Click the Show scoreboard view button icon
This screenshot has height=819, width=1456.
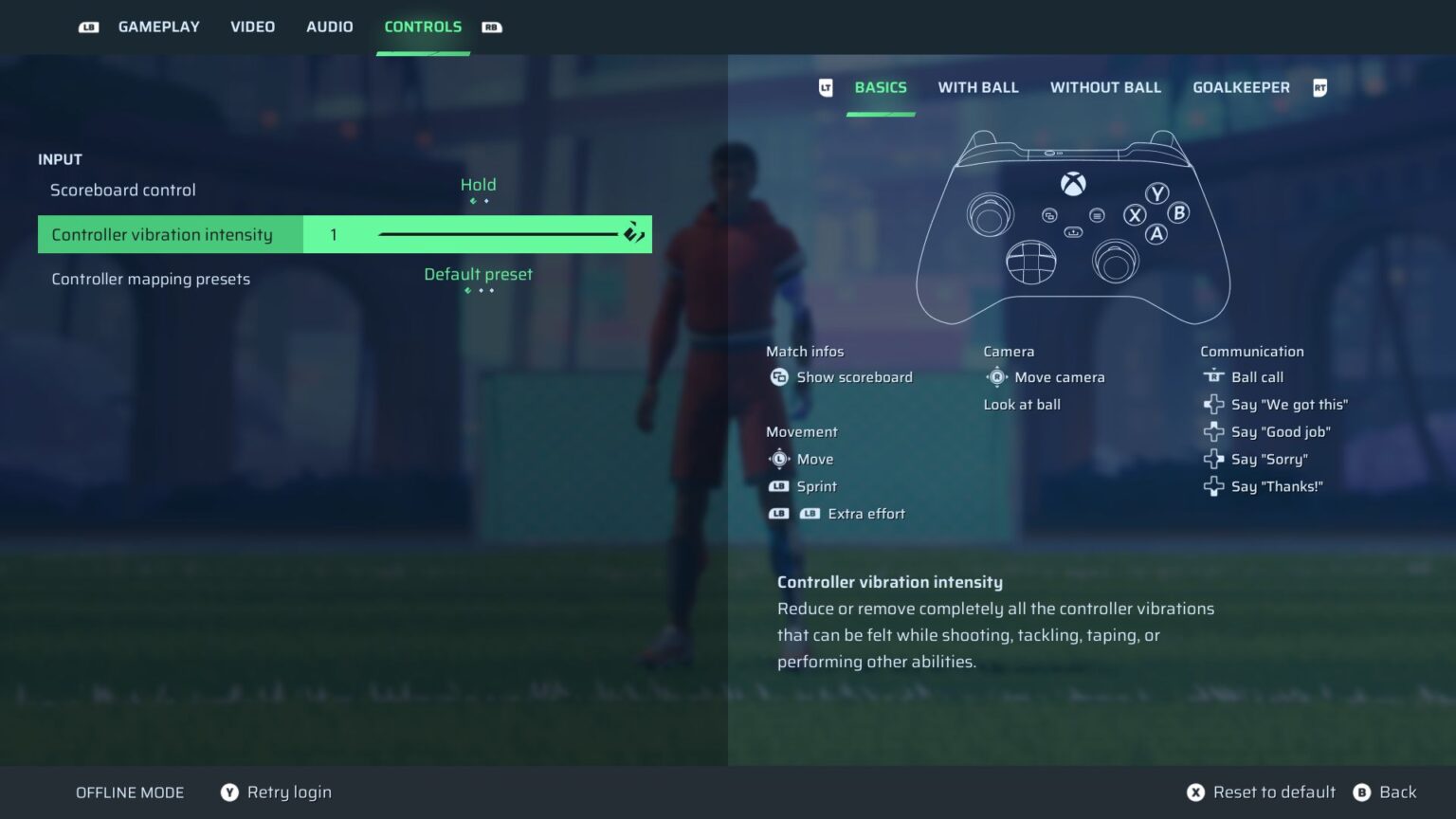click(x=779, y=377)
